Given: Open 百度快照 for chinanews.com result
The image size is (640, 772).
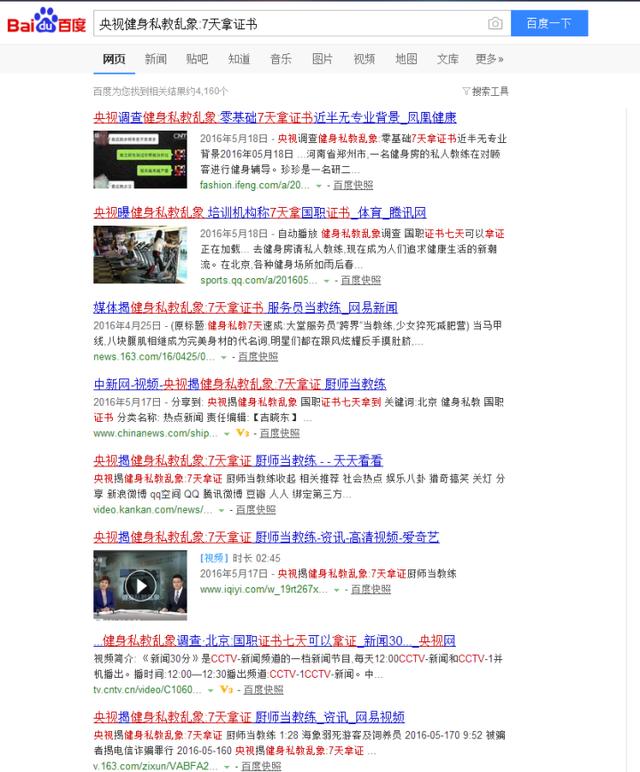Looking at the screenshot, I should click(280, 433).
